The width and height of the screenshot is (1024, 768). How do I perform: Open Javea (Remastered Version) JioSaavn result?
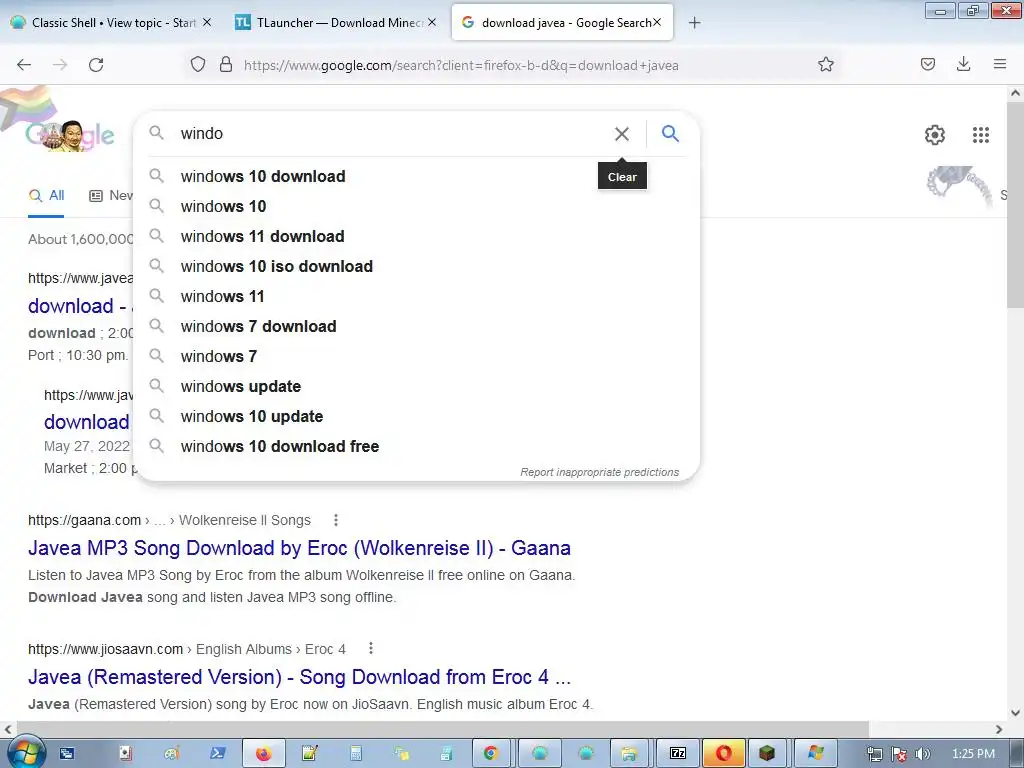click(299, 677)
